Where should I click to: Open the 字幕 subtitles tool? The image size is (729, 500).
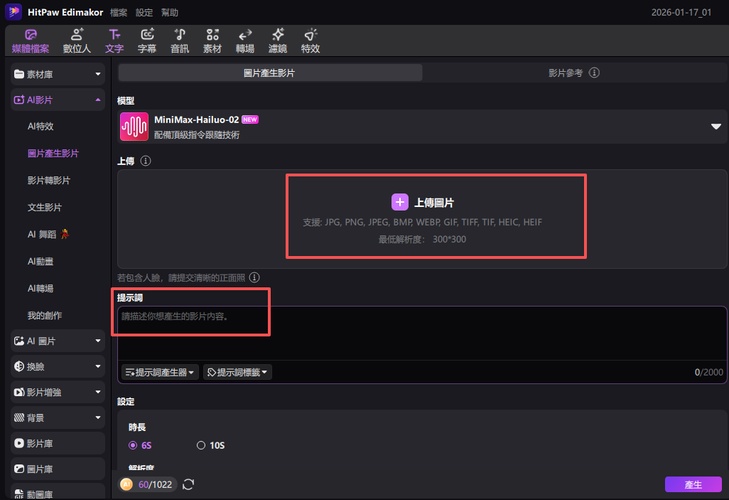[147, 41]
